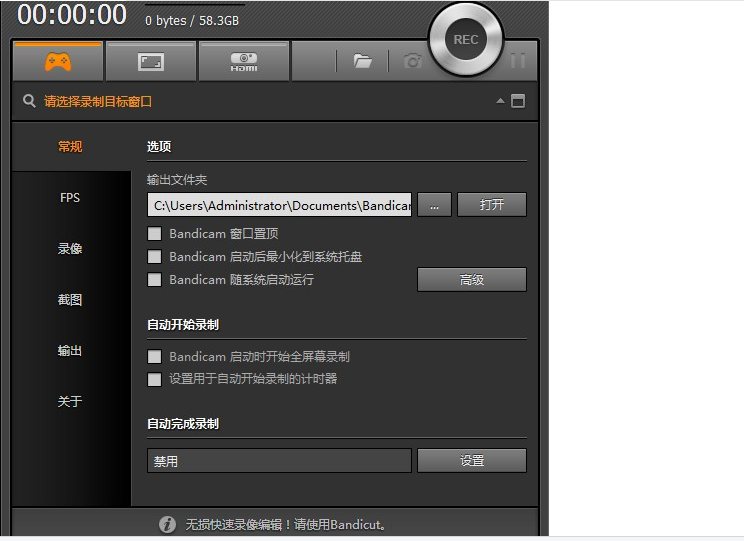Open the 关于 tab
The height and width of the screenshot is (541, 744).
pos(70,401)
